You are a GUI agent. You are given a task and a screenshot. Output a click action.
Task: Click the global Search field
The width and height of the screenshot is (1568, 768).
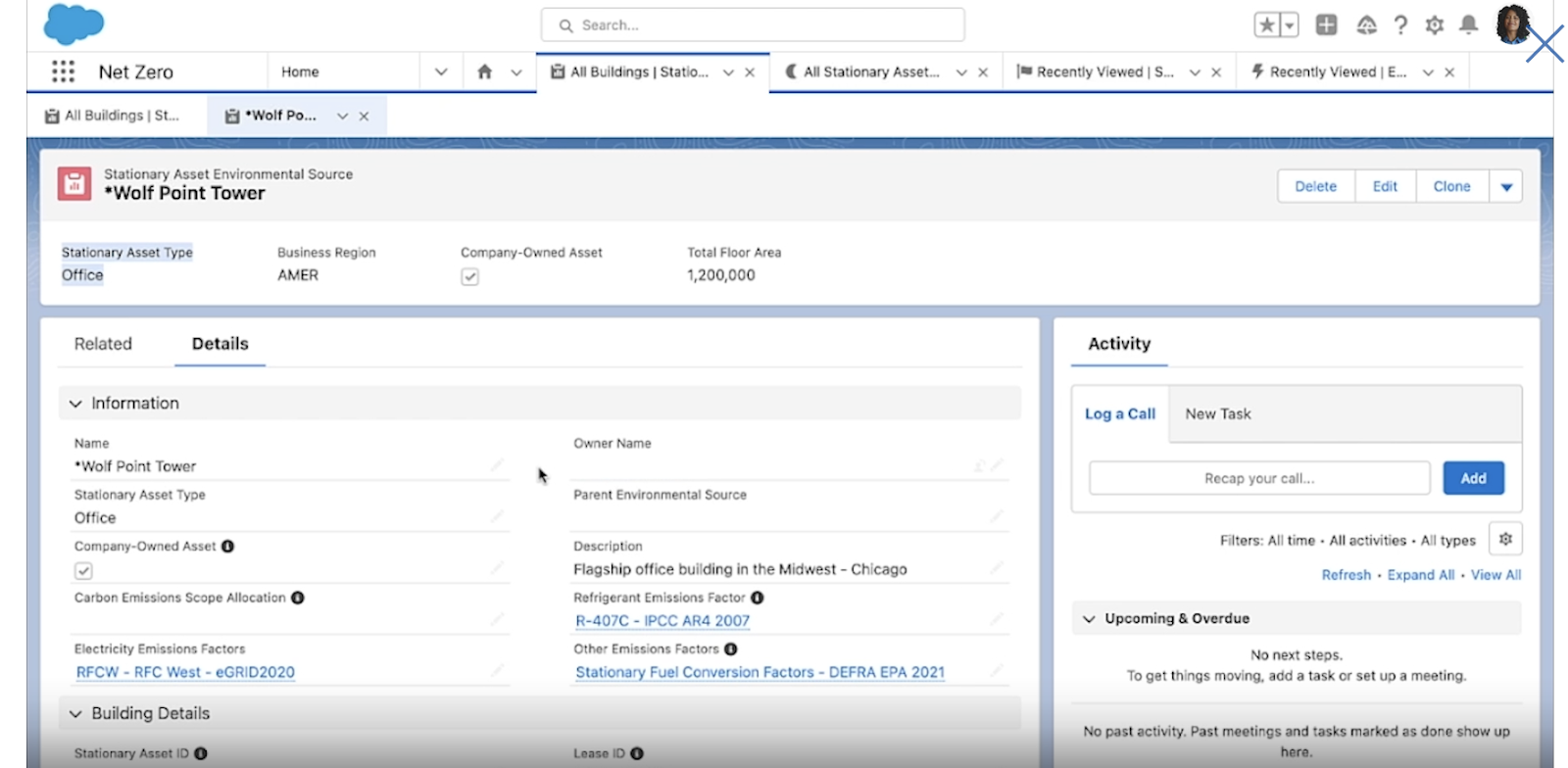pyautogui.click(x=753, y=25)
